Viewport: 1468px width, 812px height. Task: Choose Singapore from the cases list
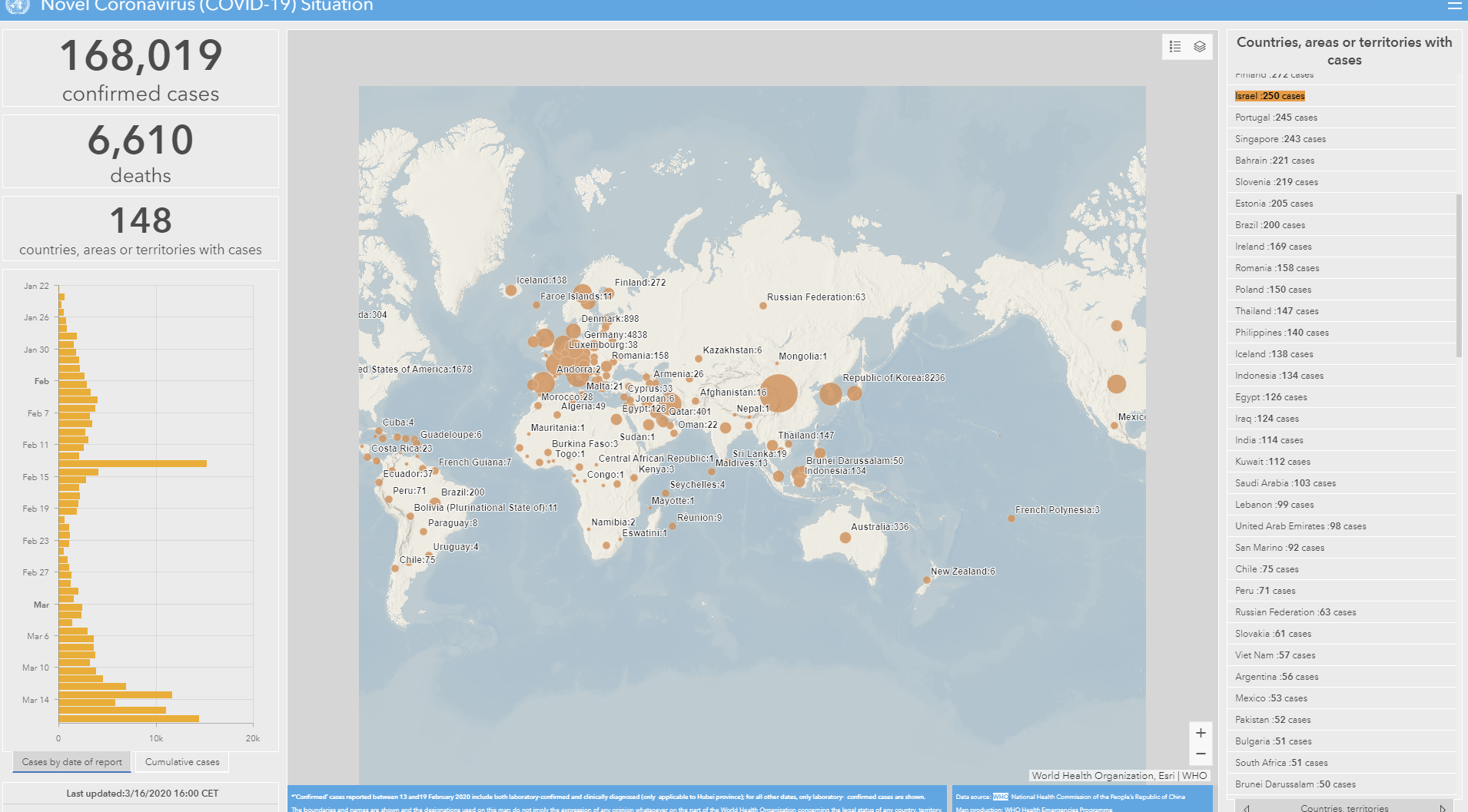tap(1280, 139)
